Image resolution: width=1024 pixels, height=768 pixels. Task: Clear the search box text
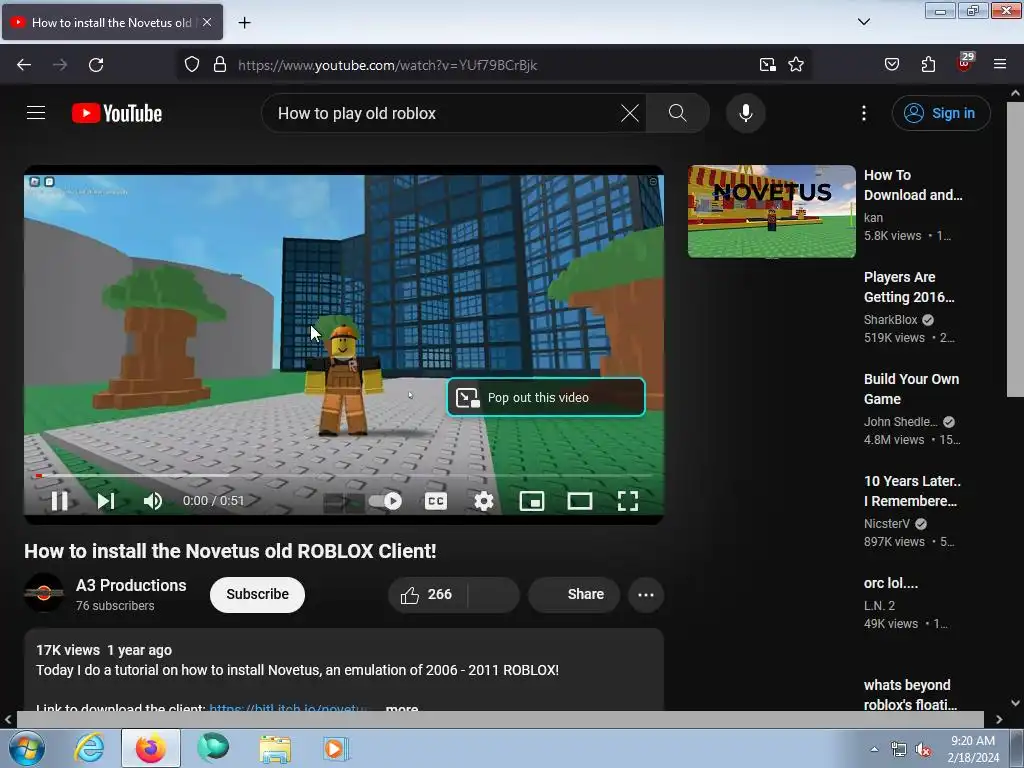coord(630,113)
